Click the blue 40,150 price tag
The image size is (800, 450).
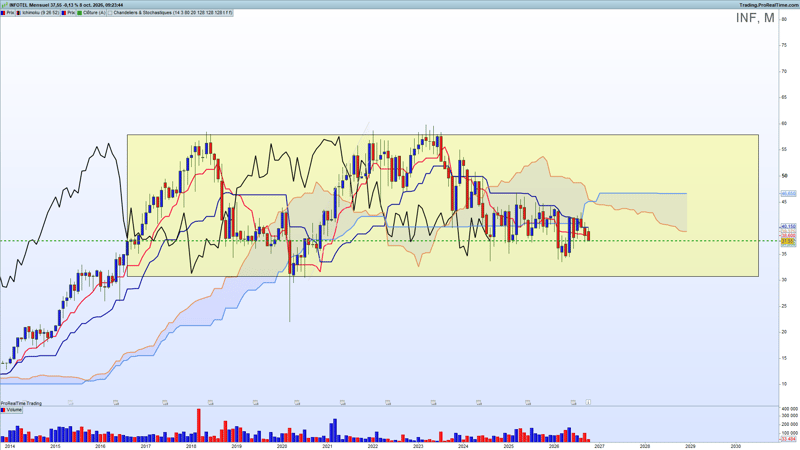click(x=788, y=227)
